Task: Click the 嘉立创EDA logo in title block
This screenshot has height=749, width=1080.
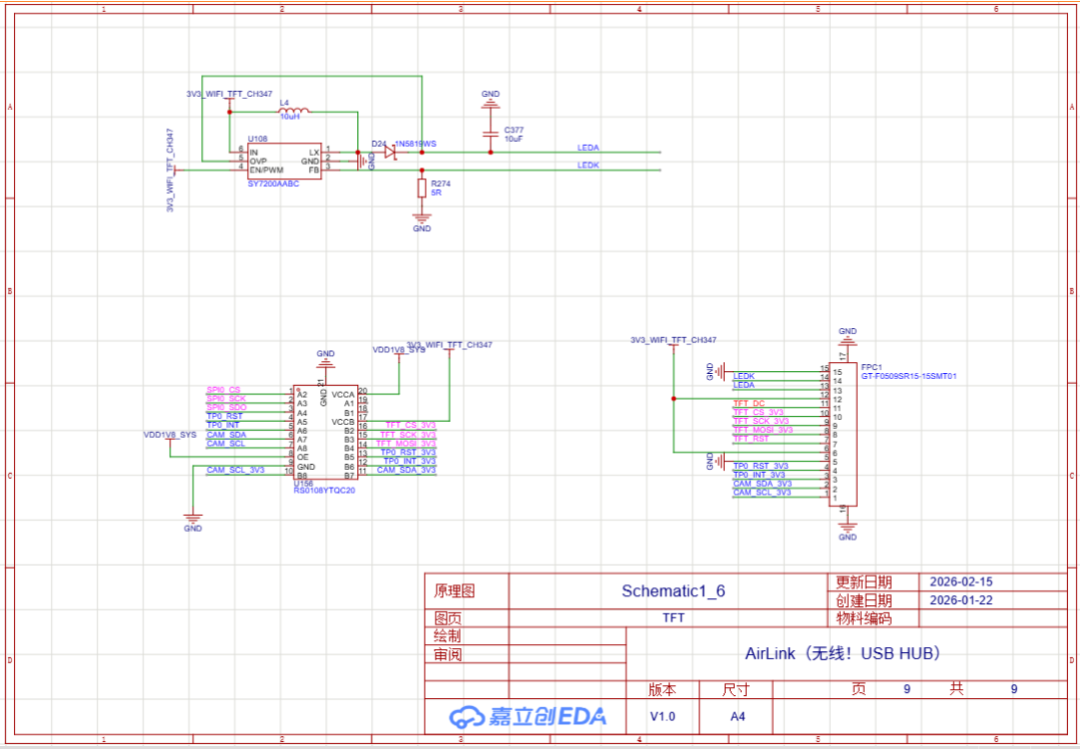Action: point(528,717)
